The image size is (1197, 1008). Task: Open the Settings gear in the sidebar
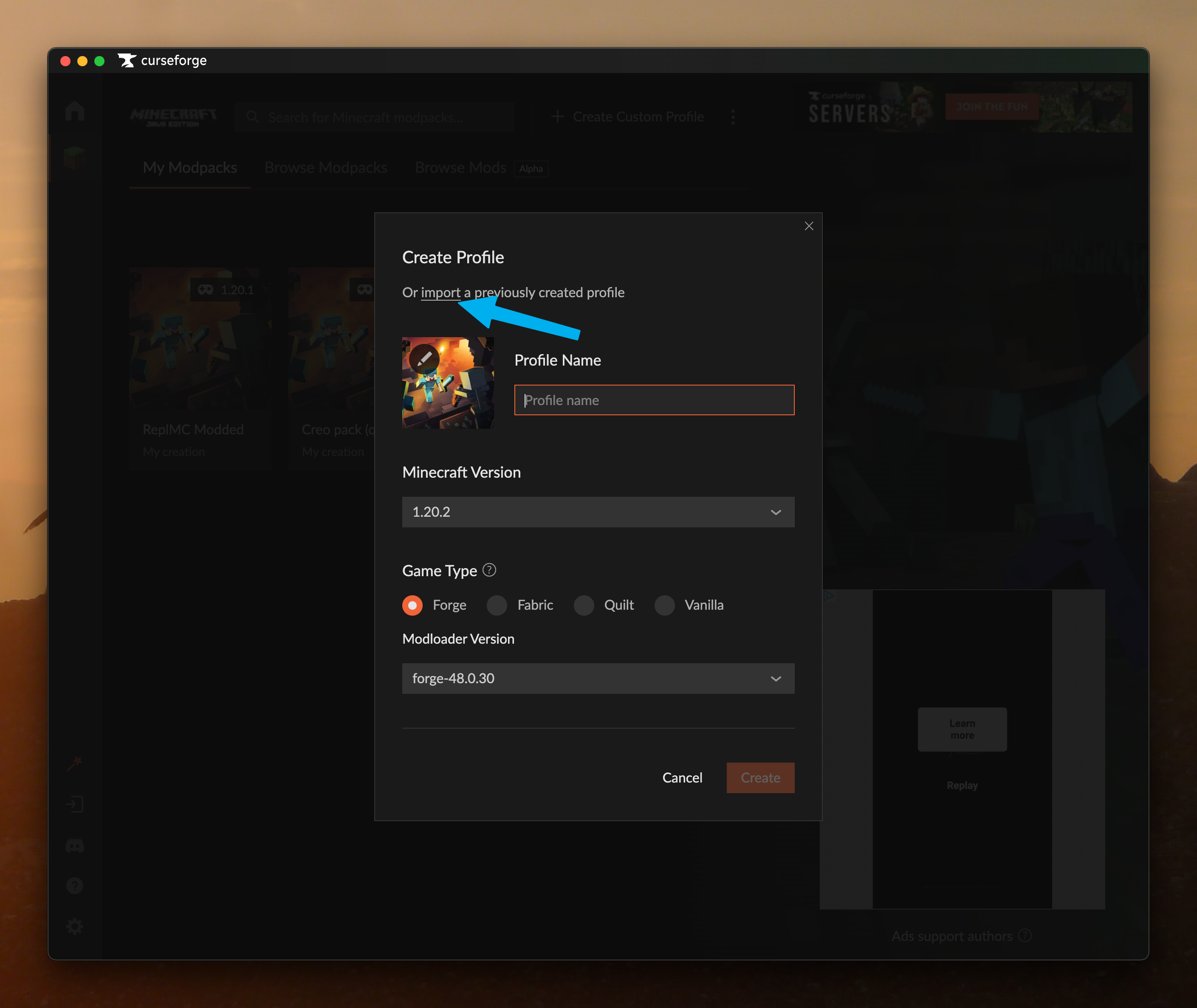[75, 926]
